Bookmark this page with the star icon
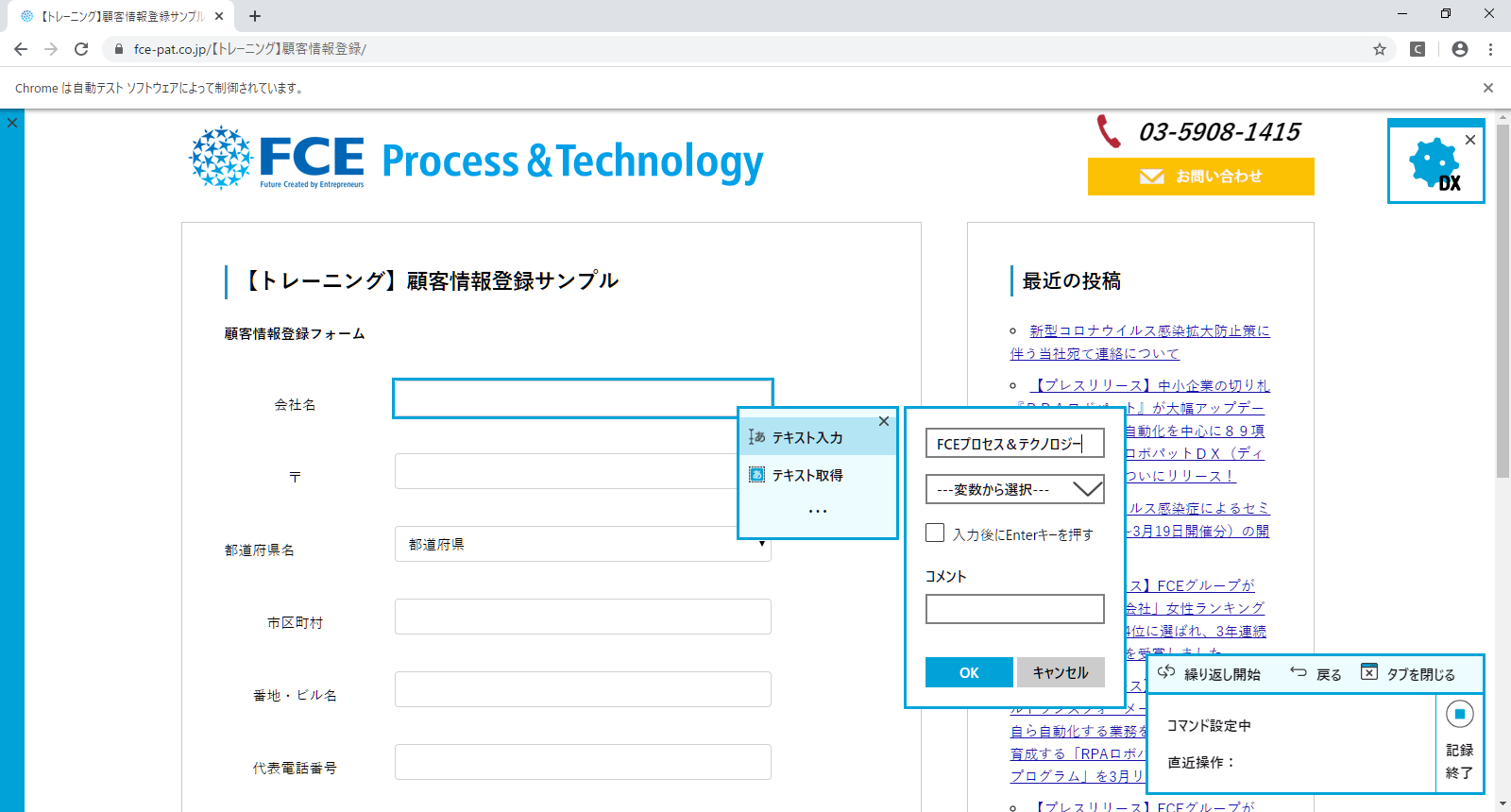This screenshot has height=812, width=1511. pos(1380,49)
